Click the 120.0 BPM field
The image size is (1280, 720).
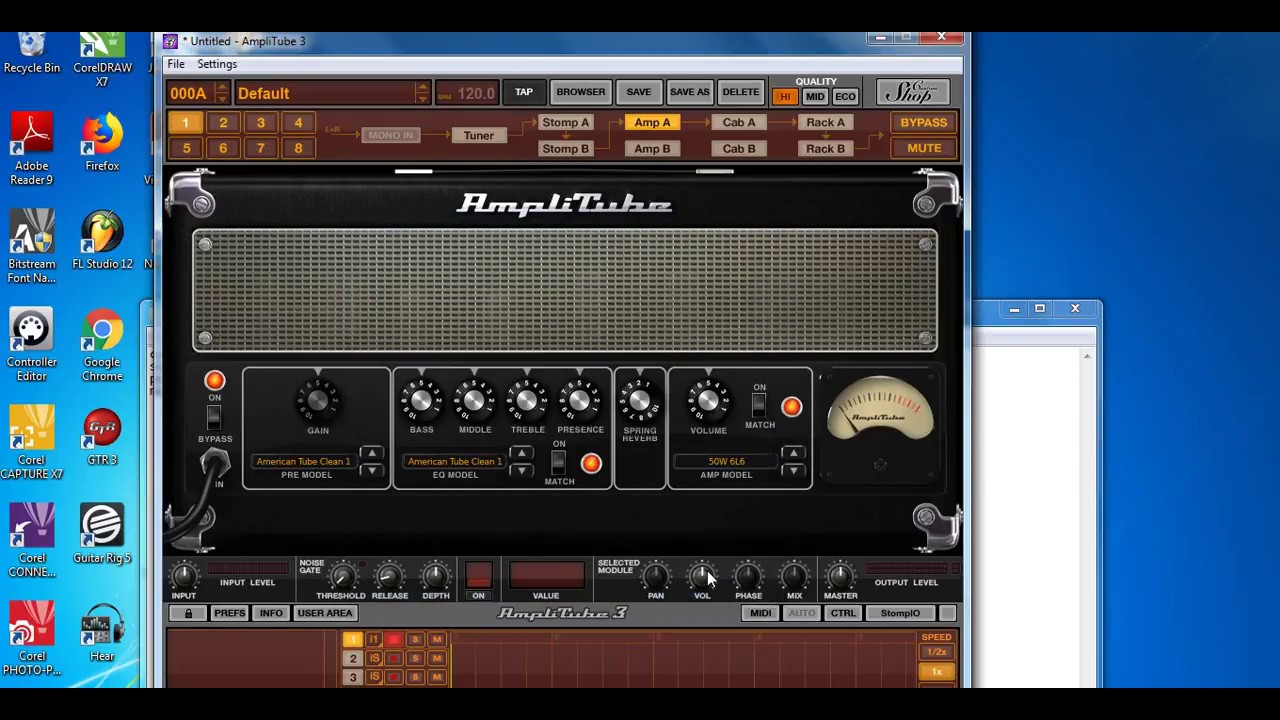[467, 93]
